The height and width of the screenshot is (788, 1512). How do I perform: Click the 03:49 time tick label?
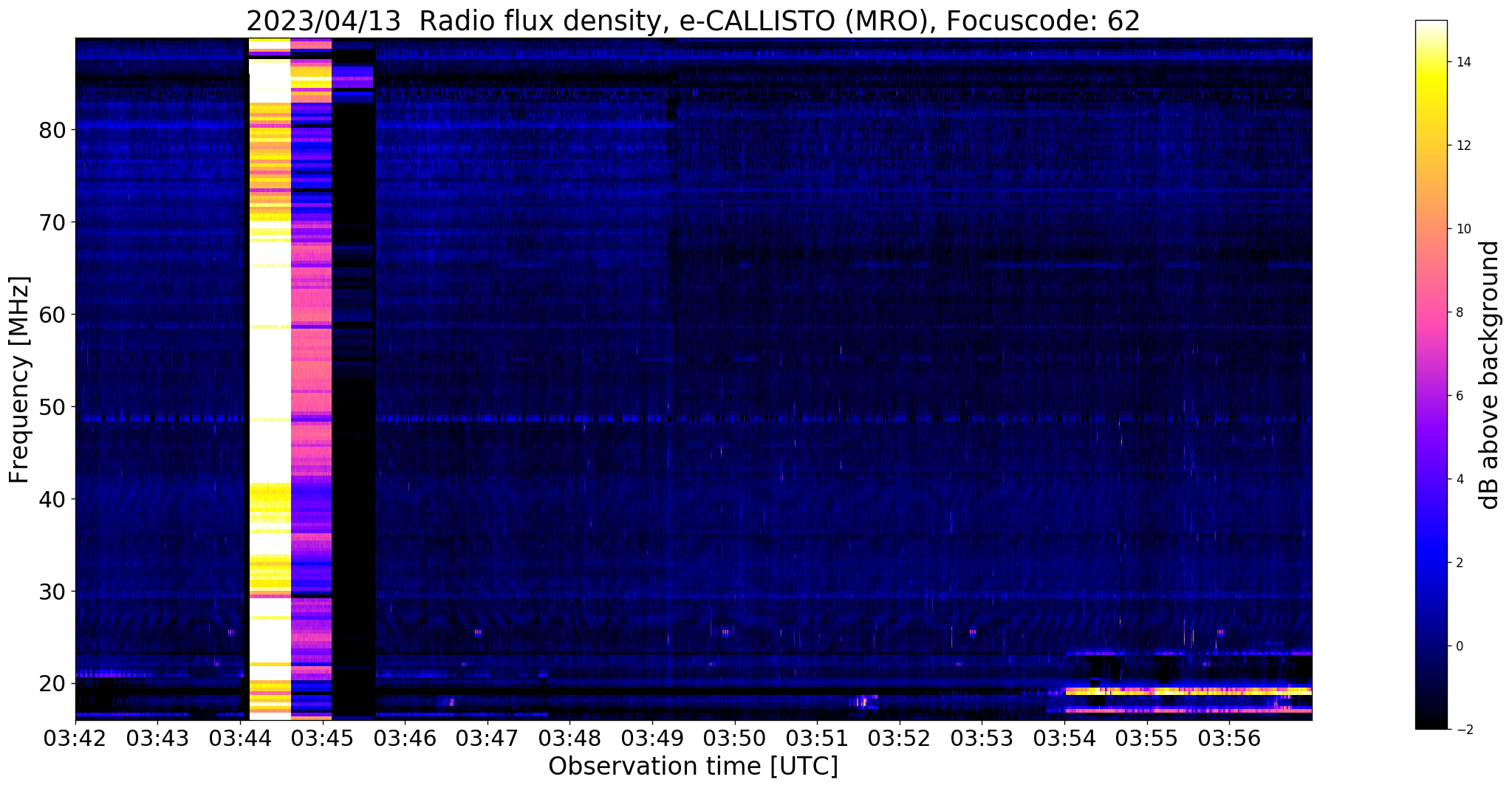(x=652, y=738)
